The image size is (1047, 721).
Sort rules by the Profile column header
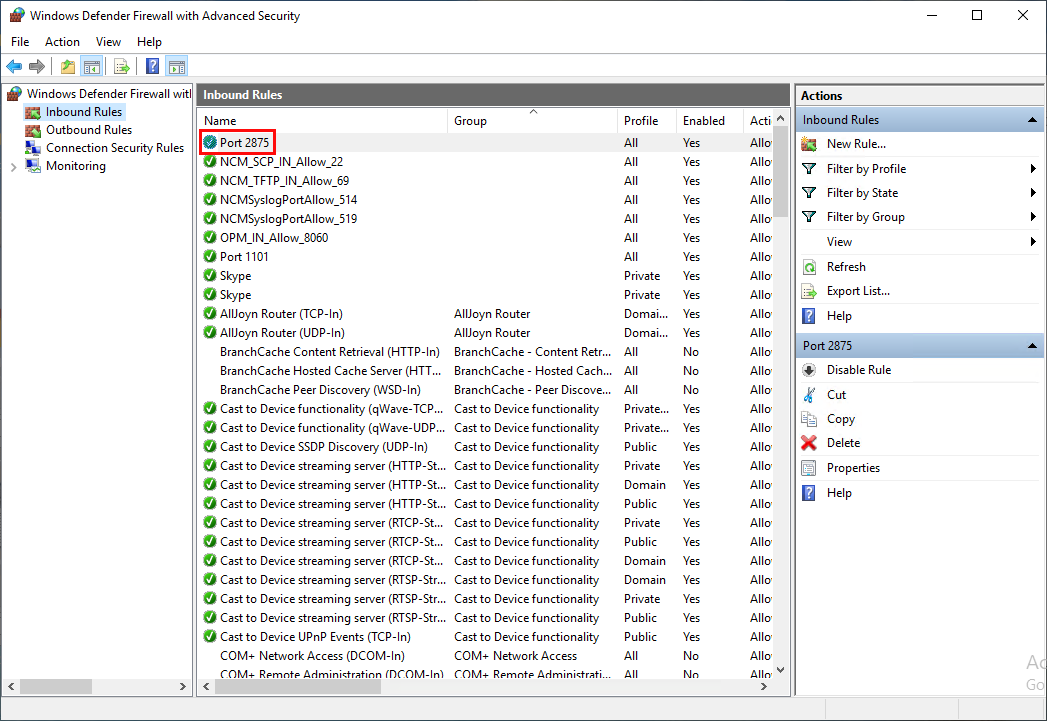(x=646, y=121)
